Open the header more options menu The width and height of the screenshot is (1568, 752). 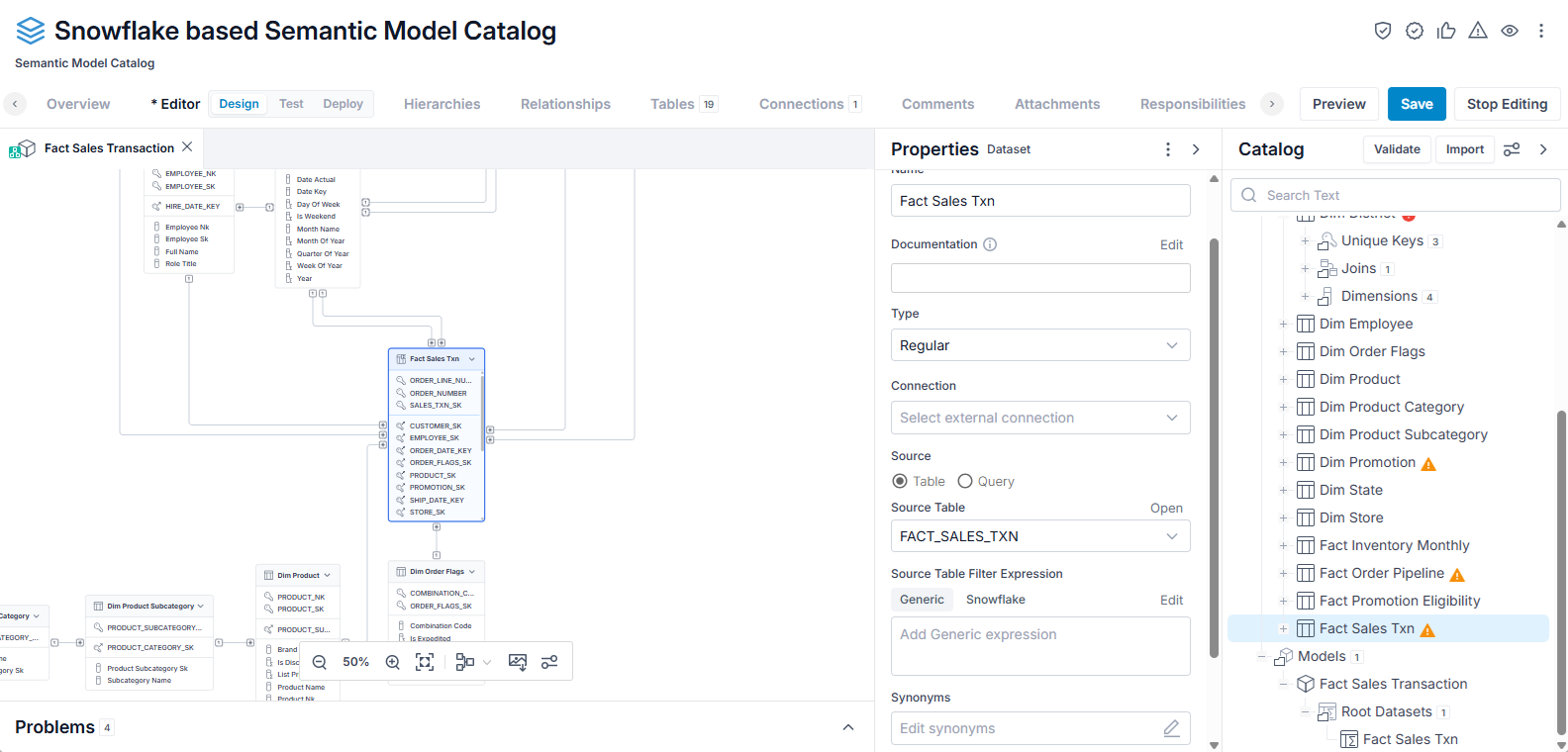1541,31
